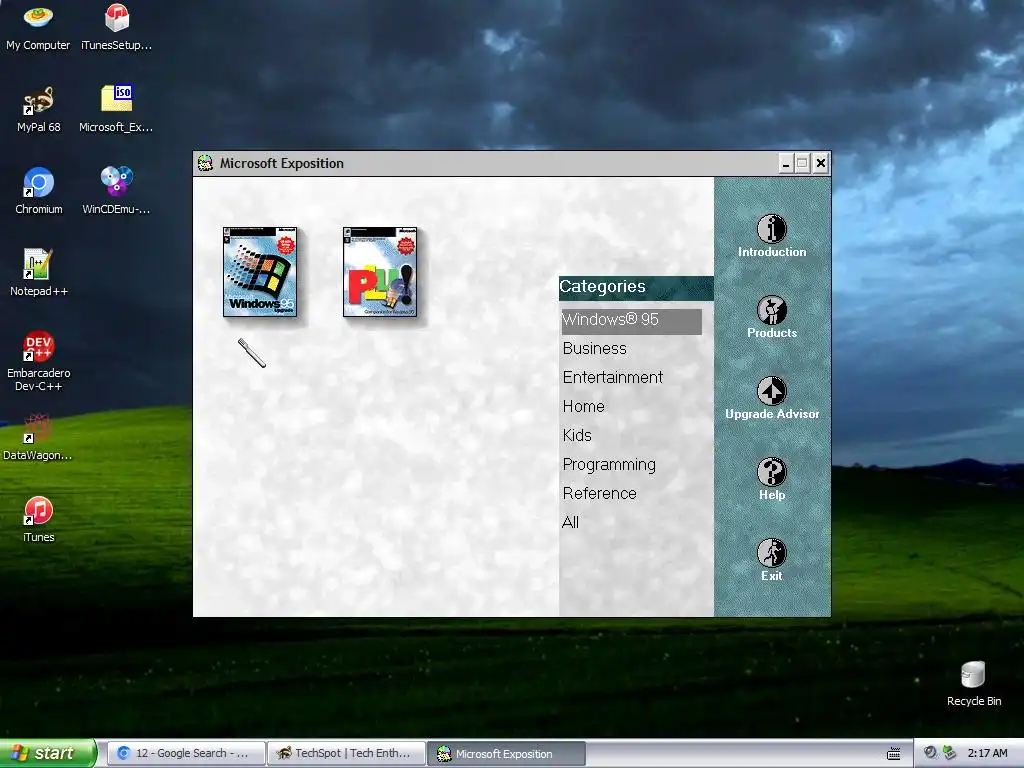Select the WinCDEmu desktop icon
Image resolution: width=1024 pixels, height=768 pixels.
[x=116, y=191]
